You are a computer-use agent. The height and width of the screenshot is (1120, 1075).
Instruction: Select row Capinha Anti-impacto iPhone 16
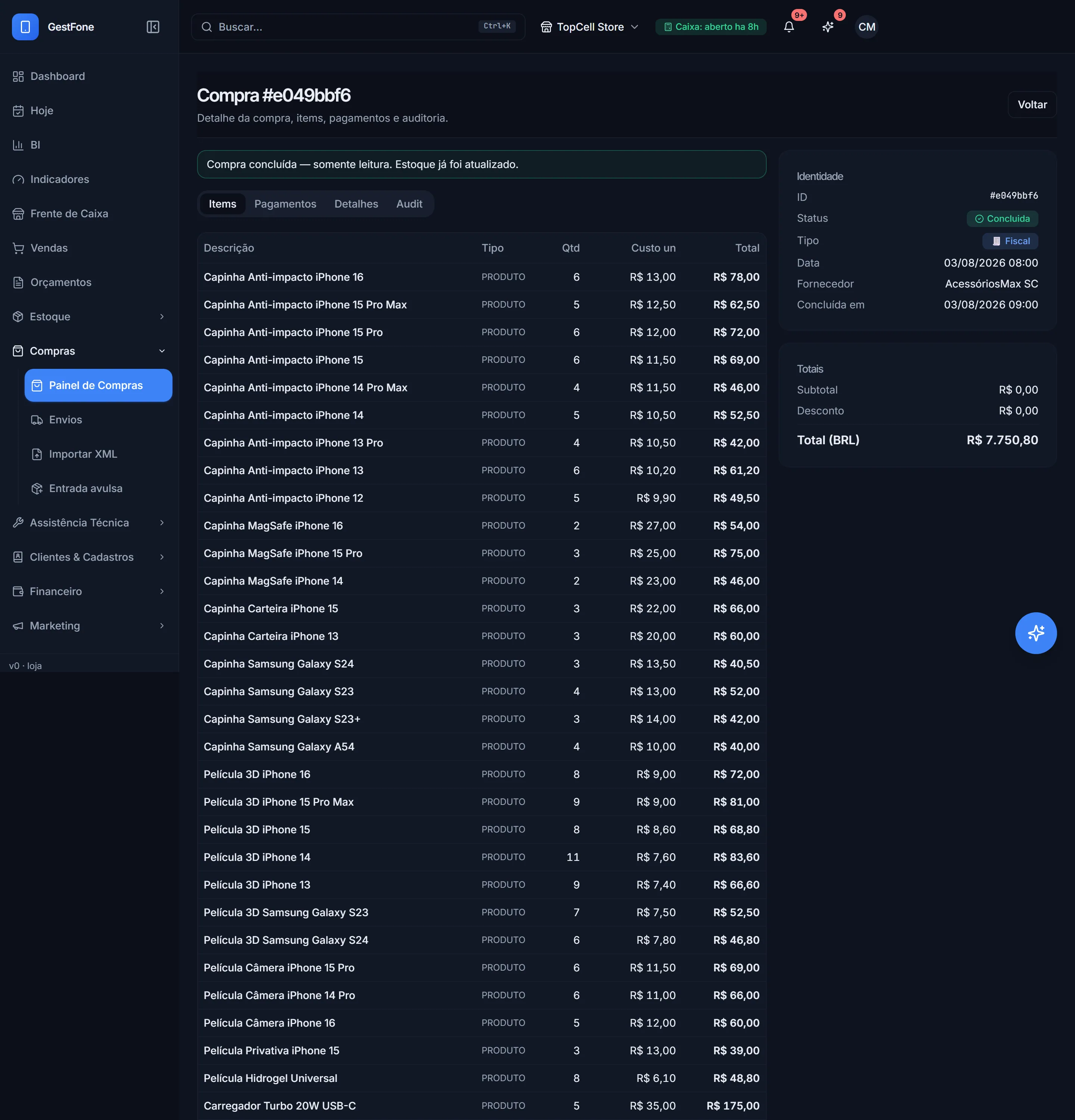pos(482,277)
